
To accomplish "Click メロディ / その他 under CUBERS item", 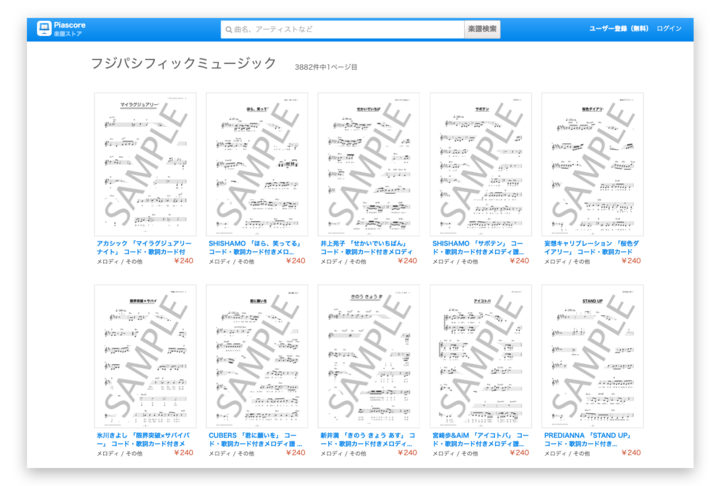I will pyautogui.click(x=231, y=453).
